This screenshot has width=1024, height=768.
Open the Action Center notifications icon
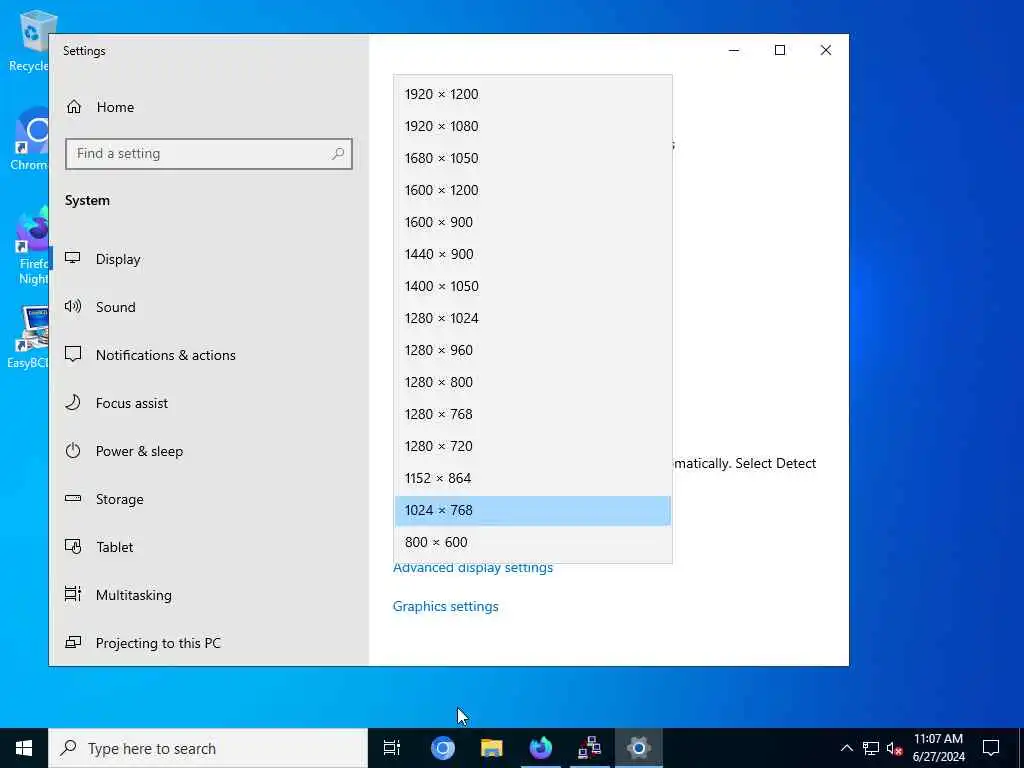(991, 748)
